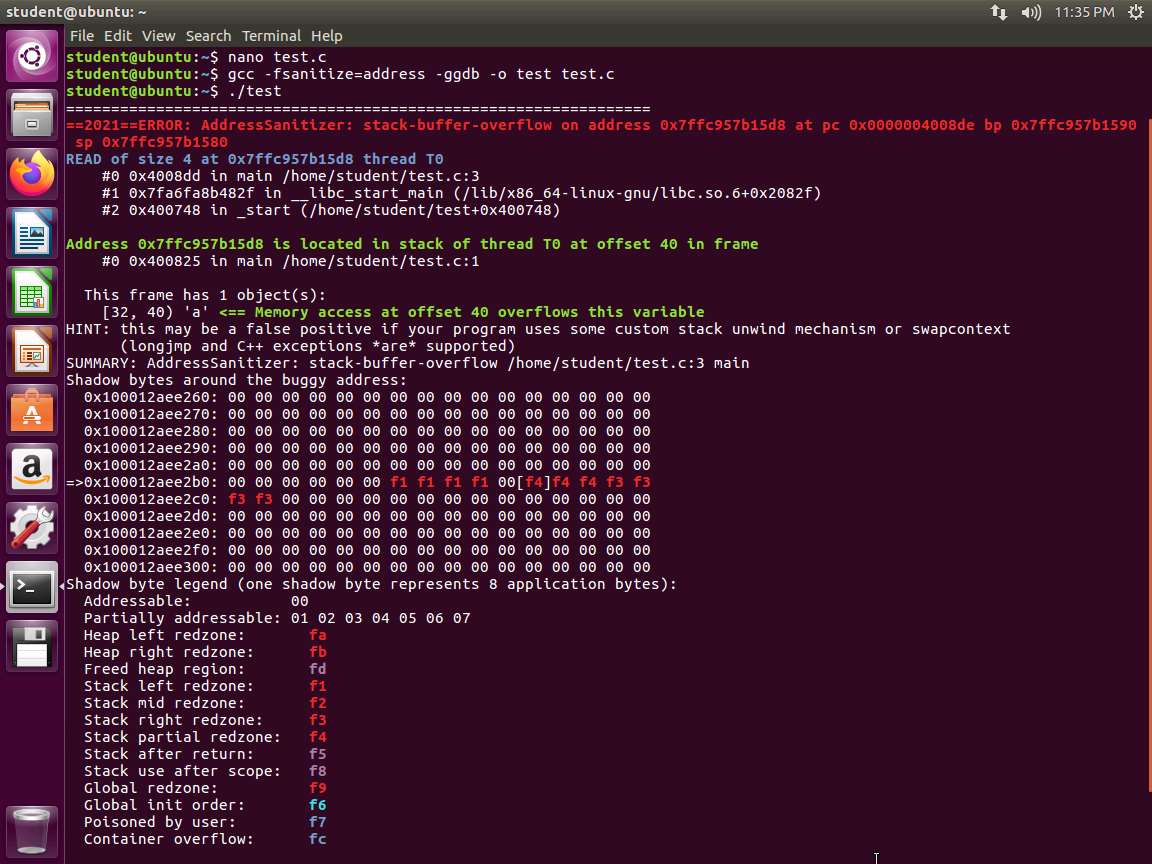This screenshot has width=1152, height=864.
Task: Expand the network connection indicator
Action: pyautogui.click(x=999, y=12)
